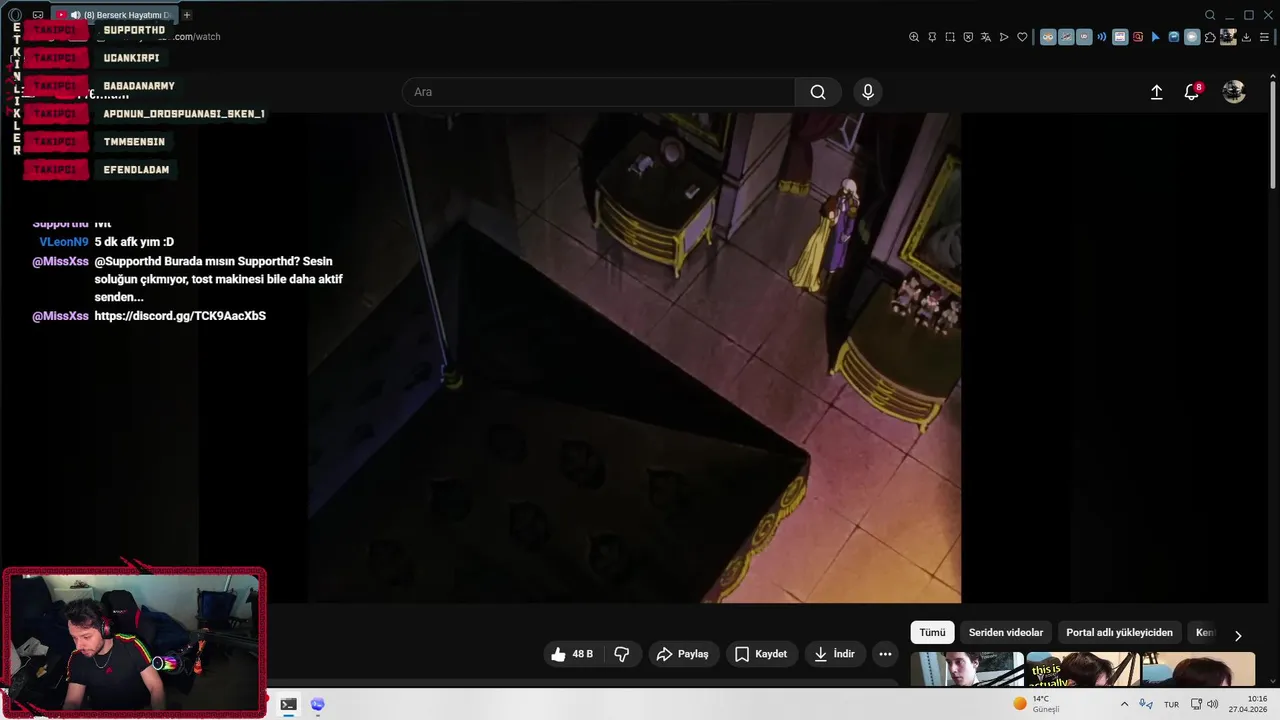Image resolution: width=1280 pixels, height=720 pixels.
Task: Click the @MissXss username beside the discord link
Action: point(60,316)
